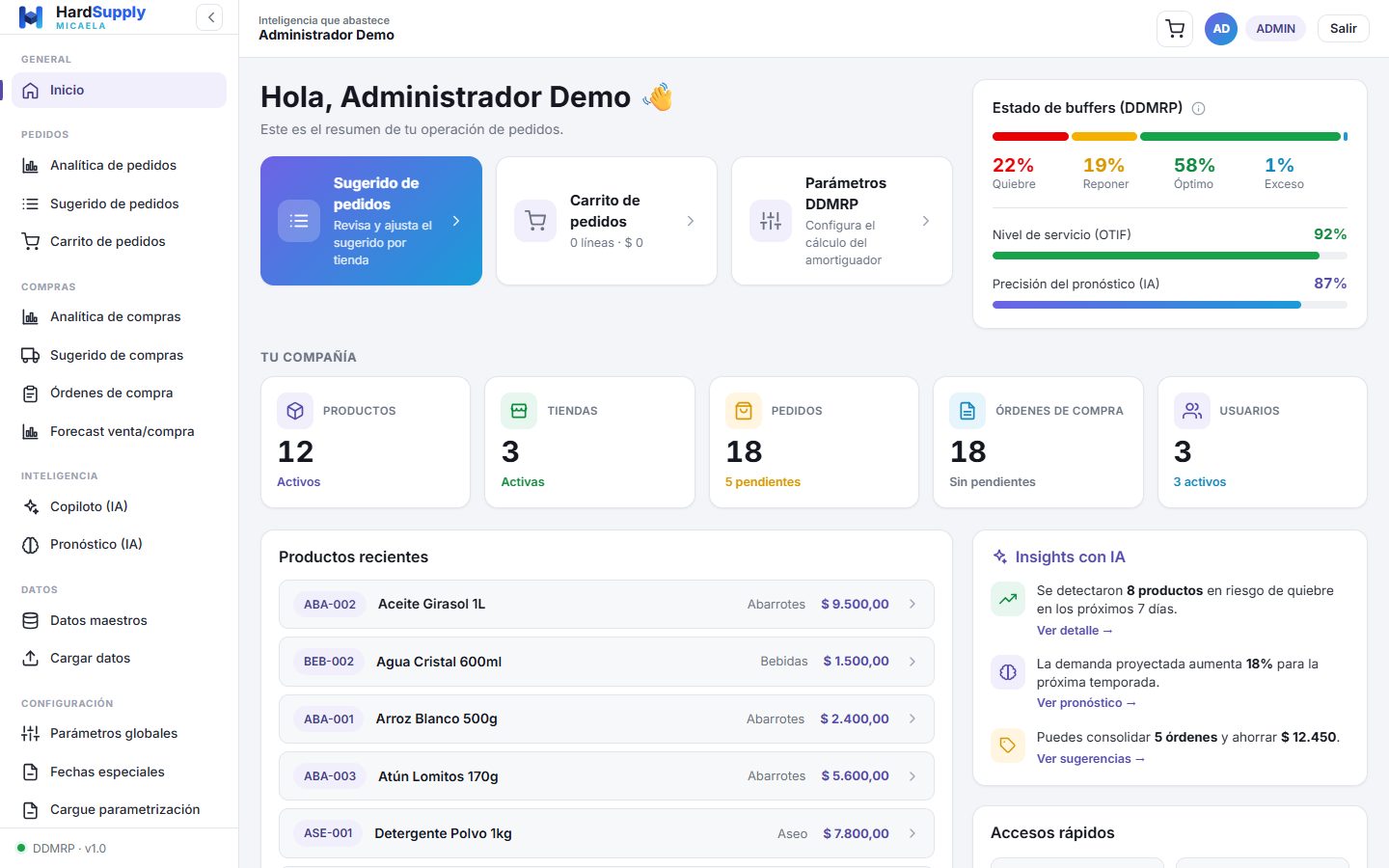Image resolution: width=1389 pixels, height=868 pixels.
Task: Open Carrito de pedidos menu item
Action: 120,241
